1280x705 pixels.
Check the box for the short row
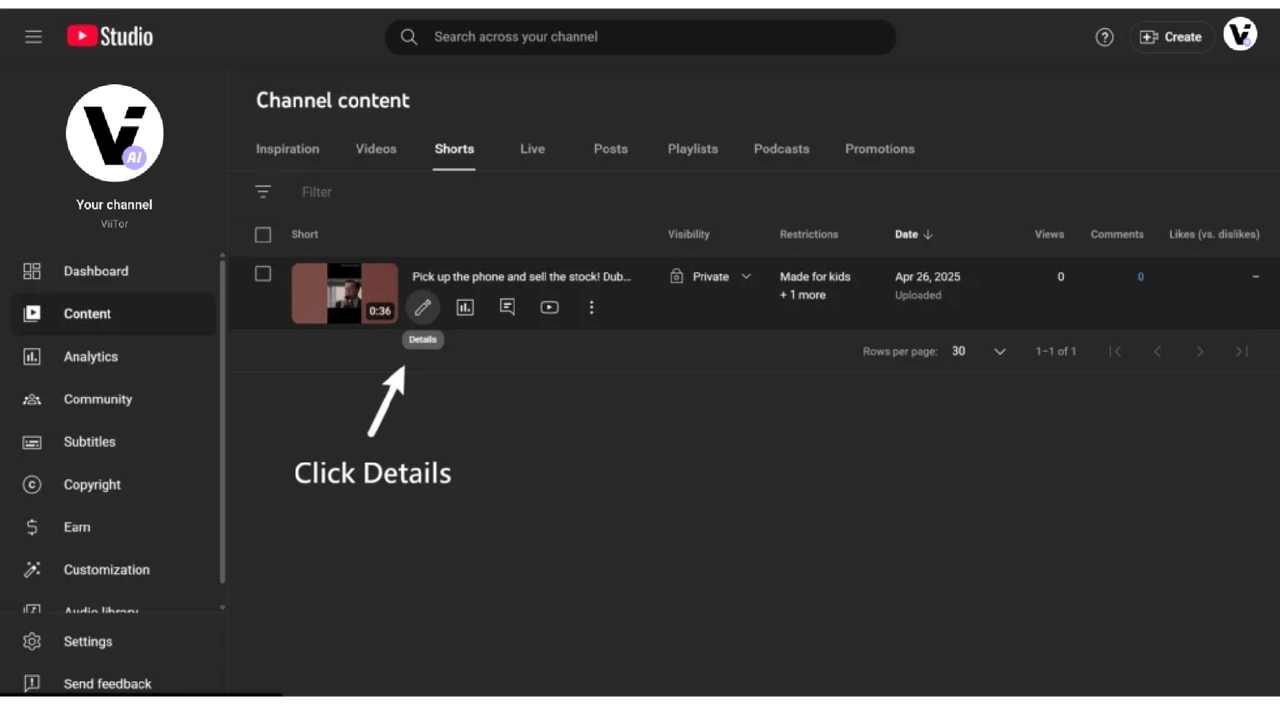(x=263, y=274)
